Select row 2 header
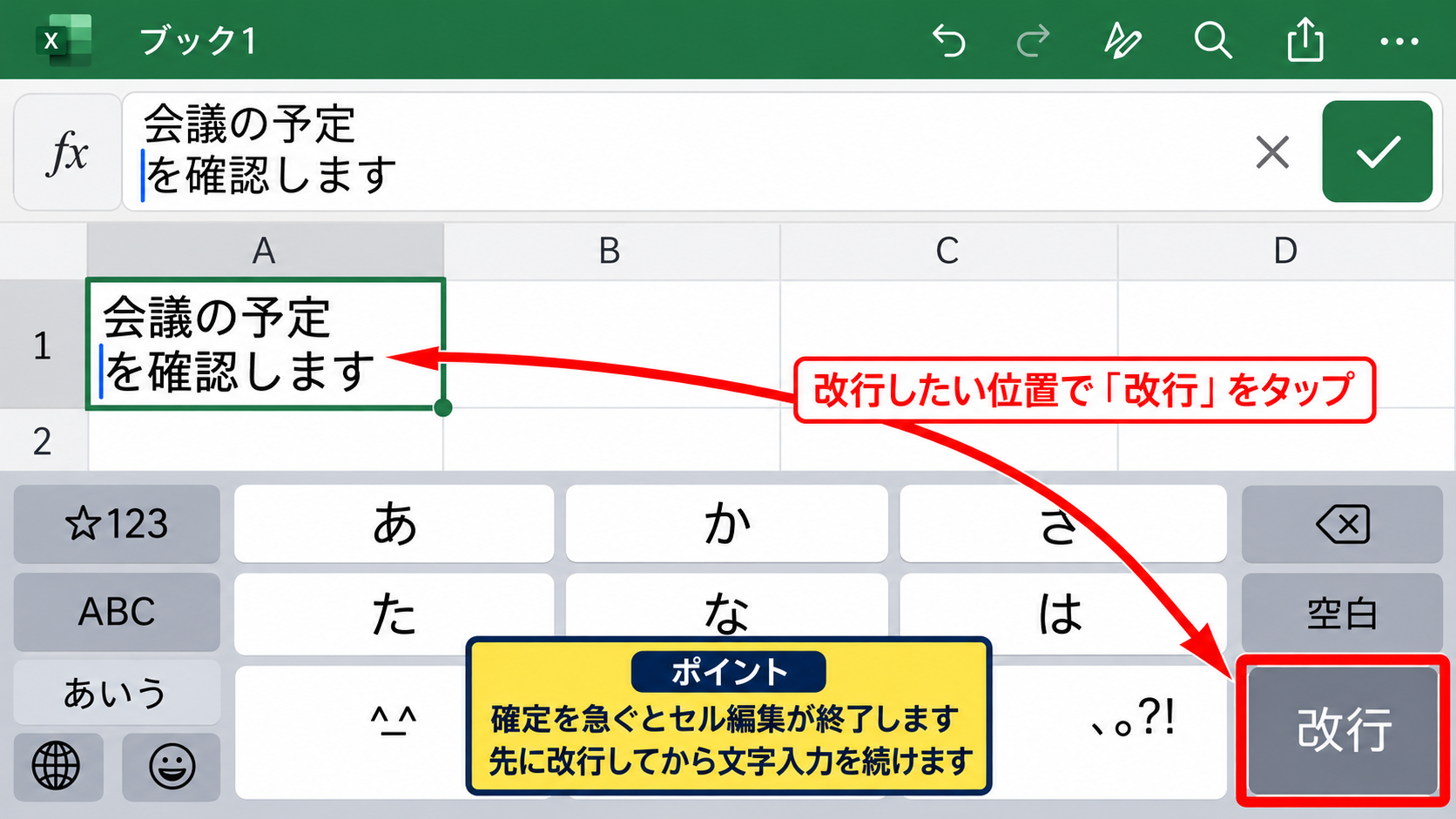Viewport: 1456px width, 819px height. (43, 441)
